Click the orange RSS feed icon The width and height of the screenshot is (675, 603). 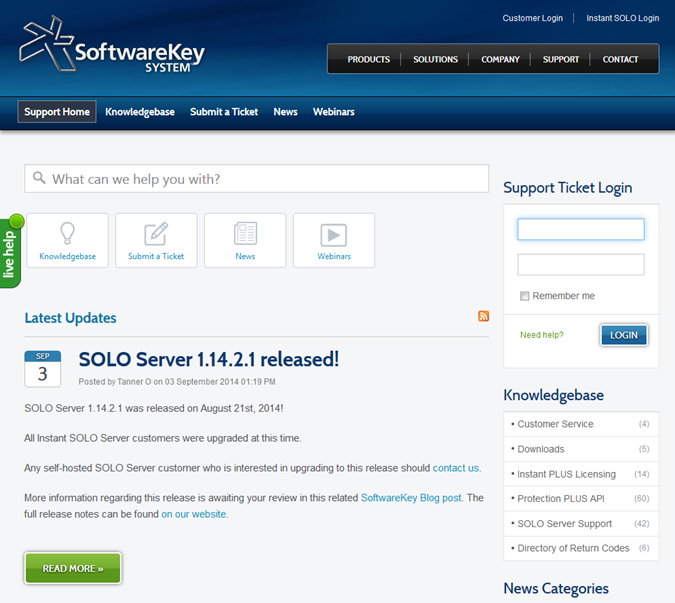[483, 316]
